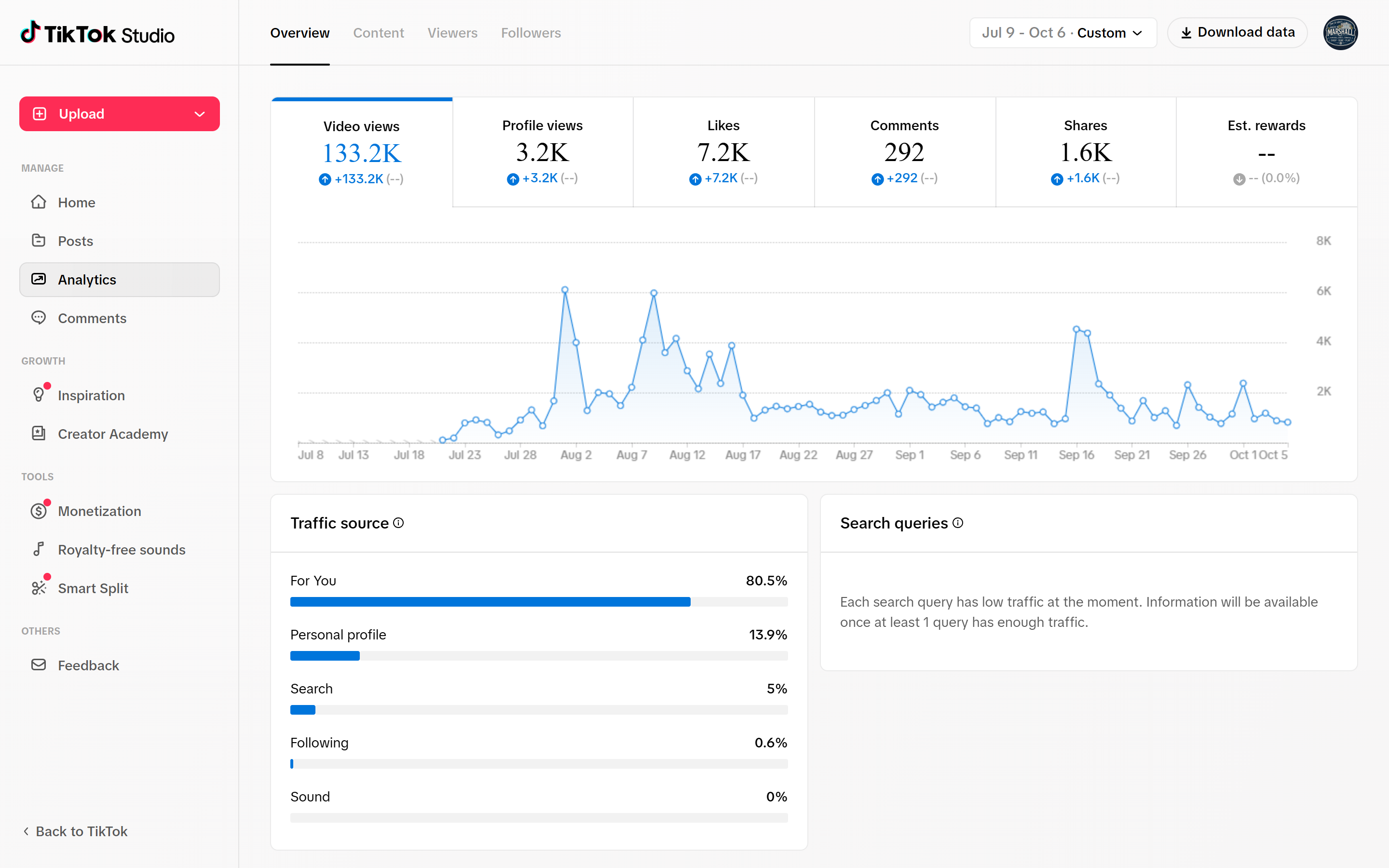The image size is (1389, 868).
Task: Select the Likes metric card
Action: coord(724,152)
